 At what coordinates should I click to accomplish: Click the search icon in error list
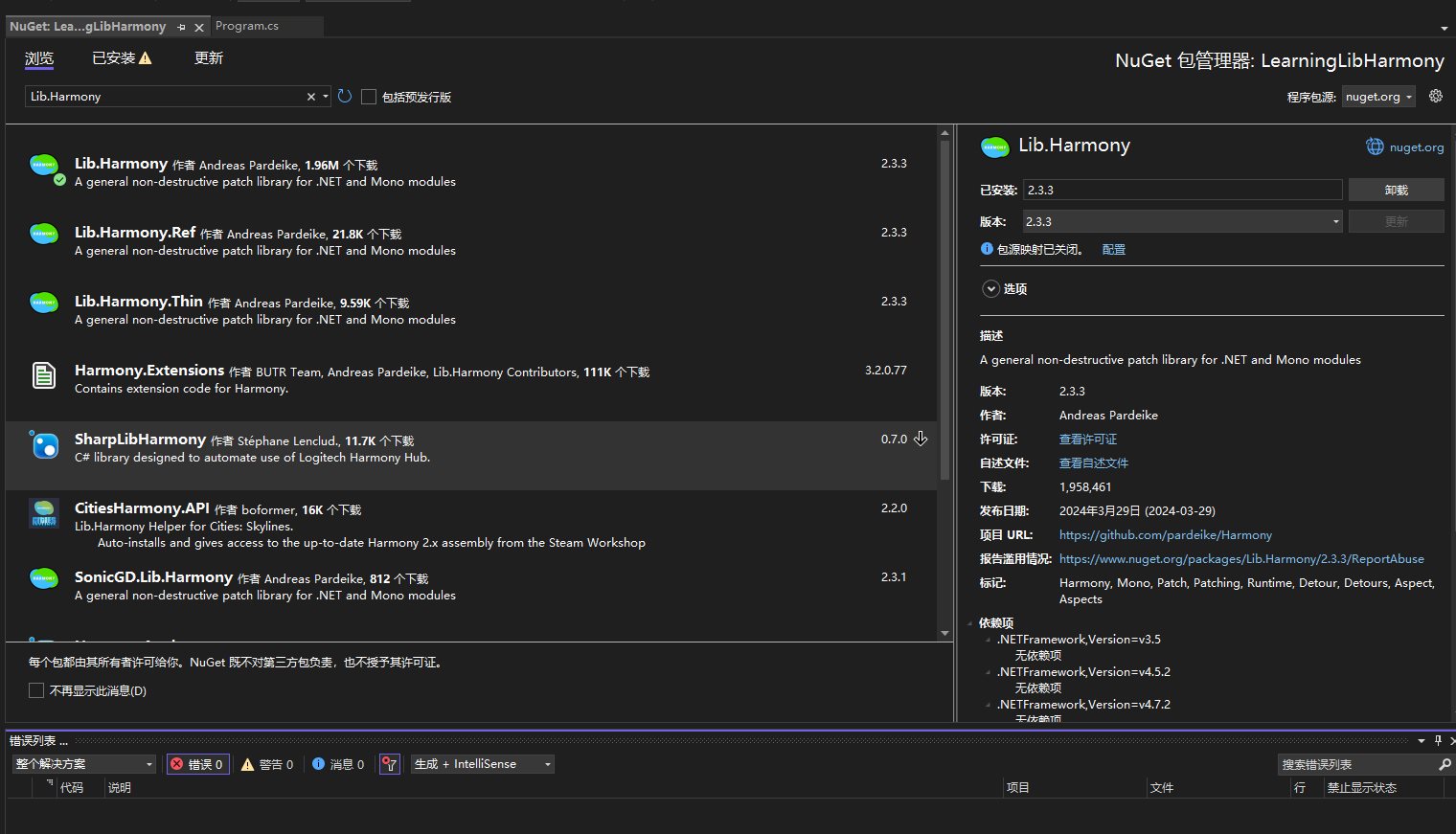point(1445,764)
